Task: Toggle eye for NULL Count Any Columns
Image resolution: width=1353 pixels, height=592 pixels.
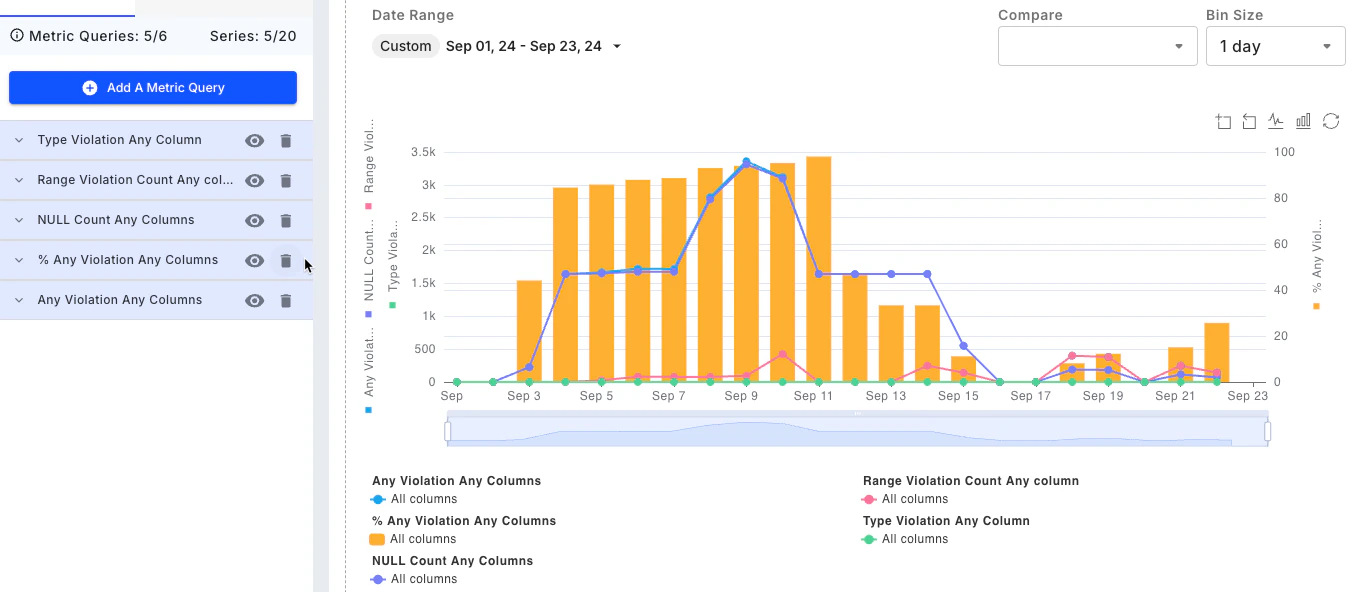Action: click(x=255, y=221)
